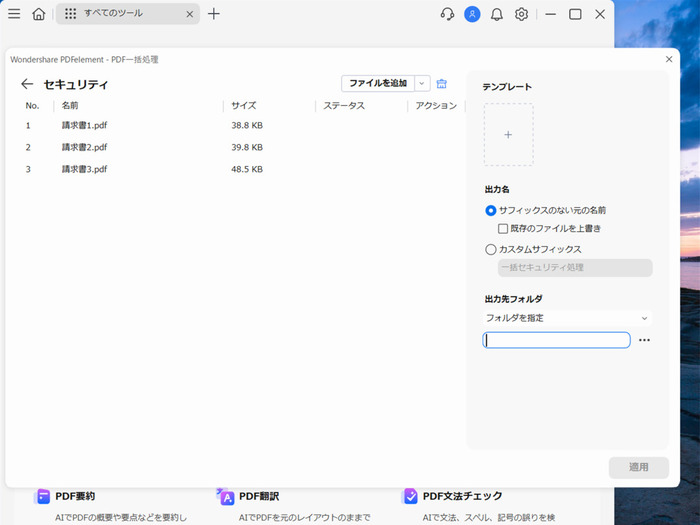Sort by the サイズ column header
Viewport: 700px width, 525px height.
tap(244, 106)
